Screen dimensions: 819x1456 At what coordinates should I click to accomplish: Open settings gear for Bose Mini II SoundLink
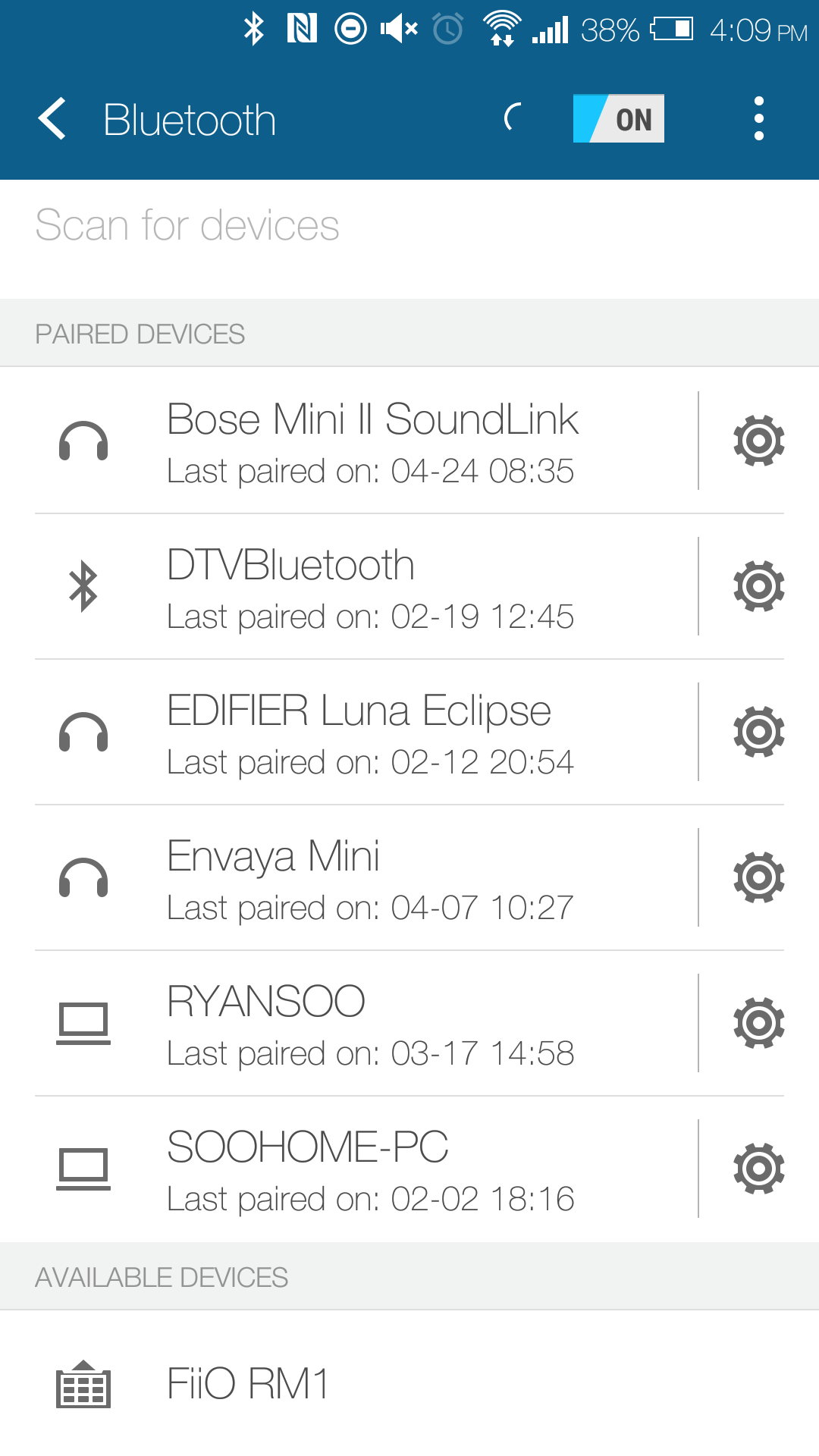click(758, 441)
